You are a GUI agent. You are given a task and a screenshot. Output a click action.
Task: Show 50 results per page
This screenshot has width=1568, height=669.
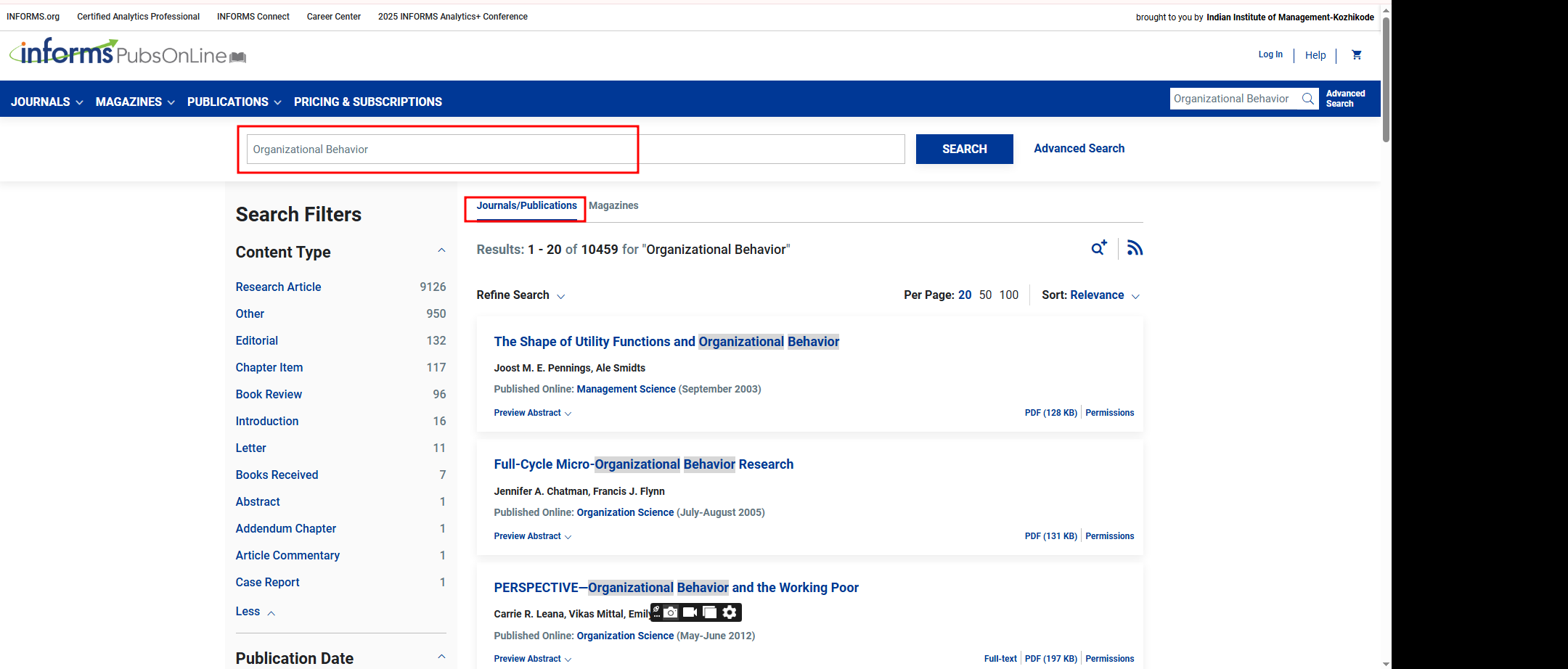(x=985, y=295)
